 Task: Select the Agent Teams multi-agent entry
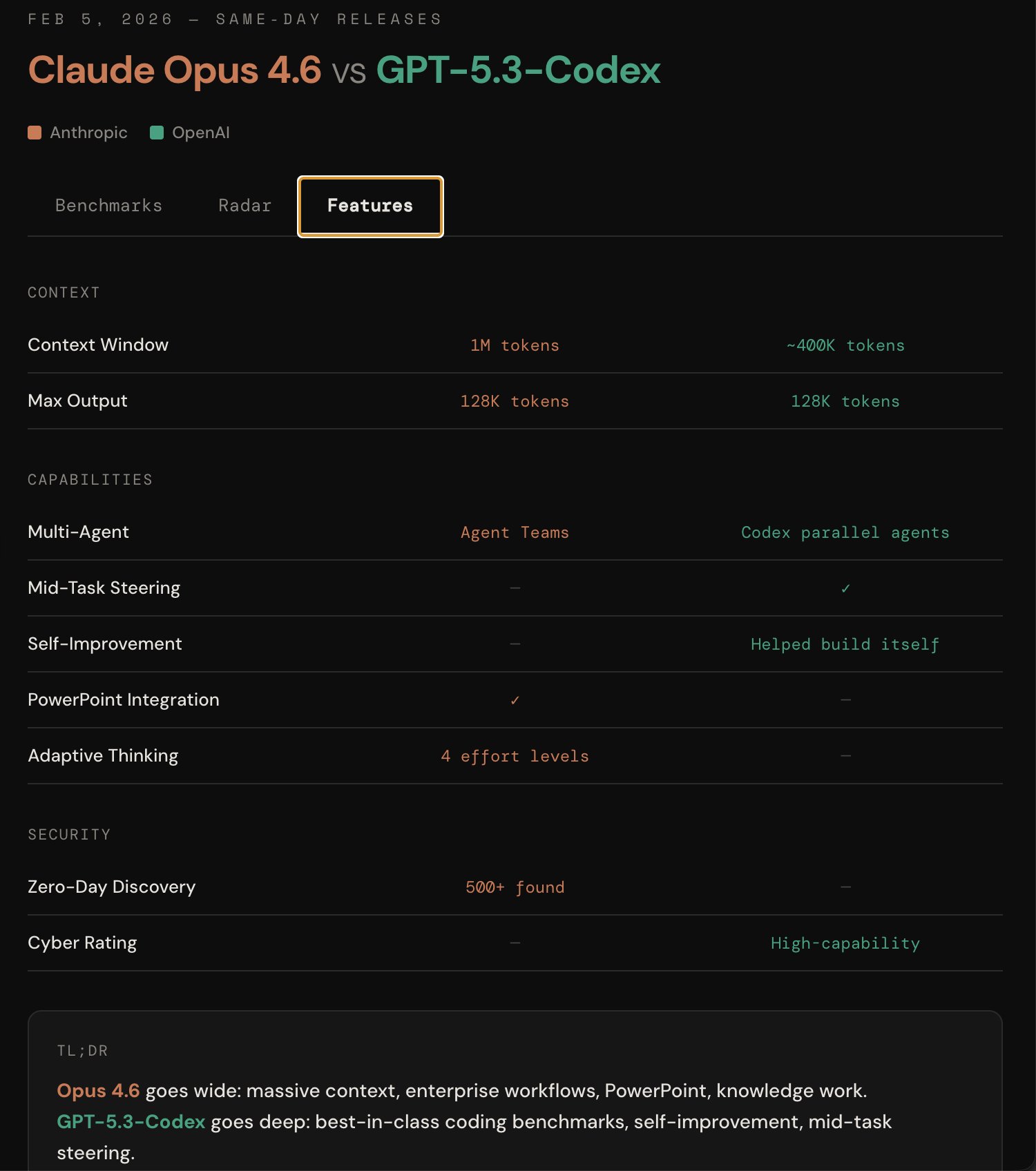click(x=515, y=532)
